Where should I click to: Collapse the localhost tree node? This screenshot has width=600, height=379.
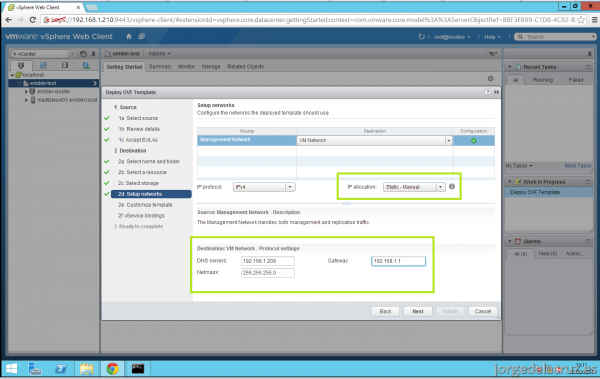coord(12,75)
